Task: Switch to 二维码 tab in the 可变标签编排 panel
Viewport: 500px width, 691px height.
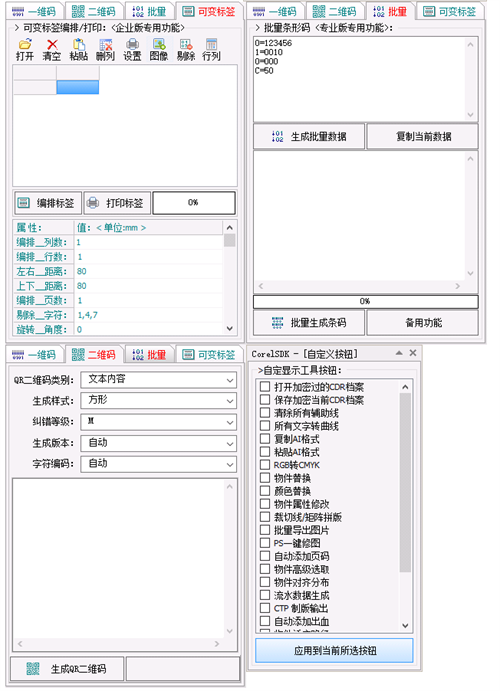Action: point(93,11)
